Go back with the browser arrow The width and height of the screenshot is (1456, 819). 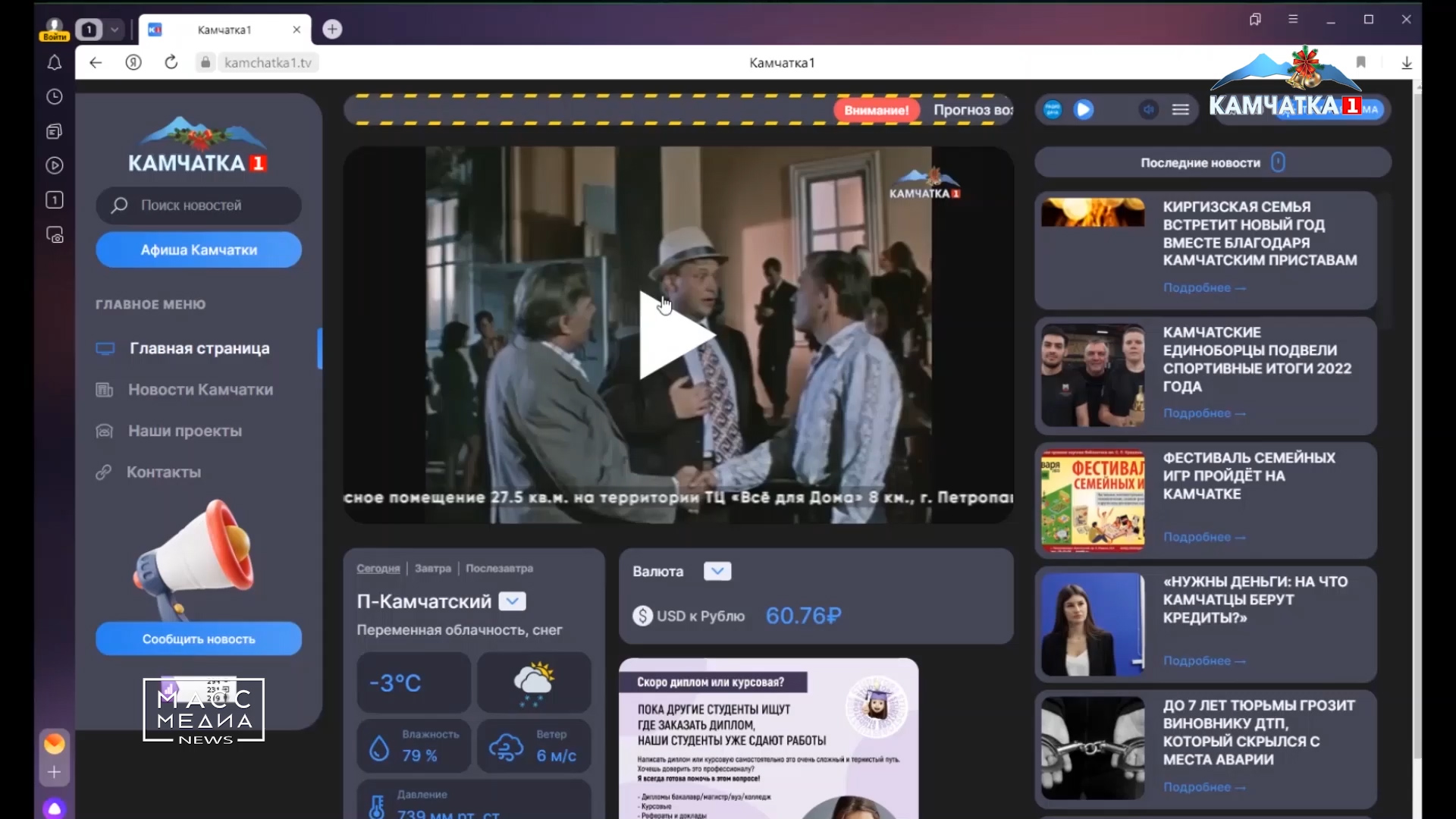click(x=96, y=63)
